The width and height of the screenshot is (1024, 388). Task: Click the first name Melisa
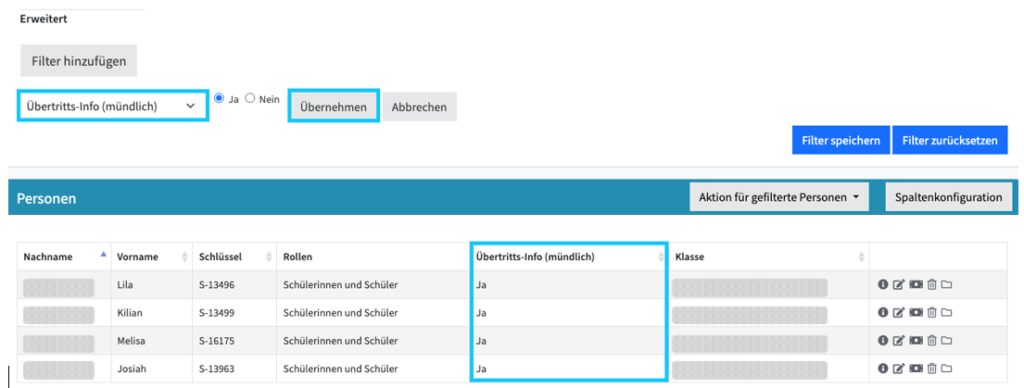pyautogui.click(x=131, y=341)
